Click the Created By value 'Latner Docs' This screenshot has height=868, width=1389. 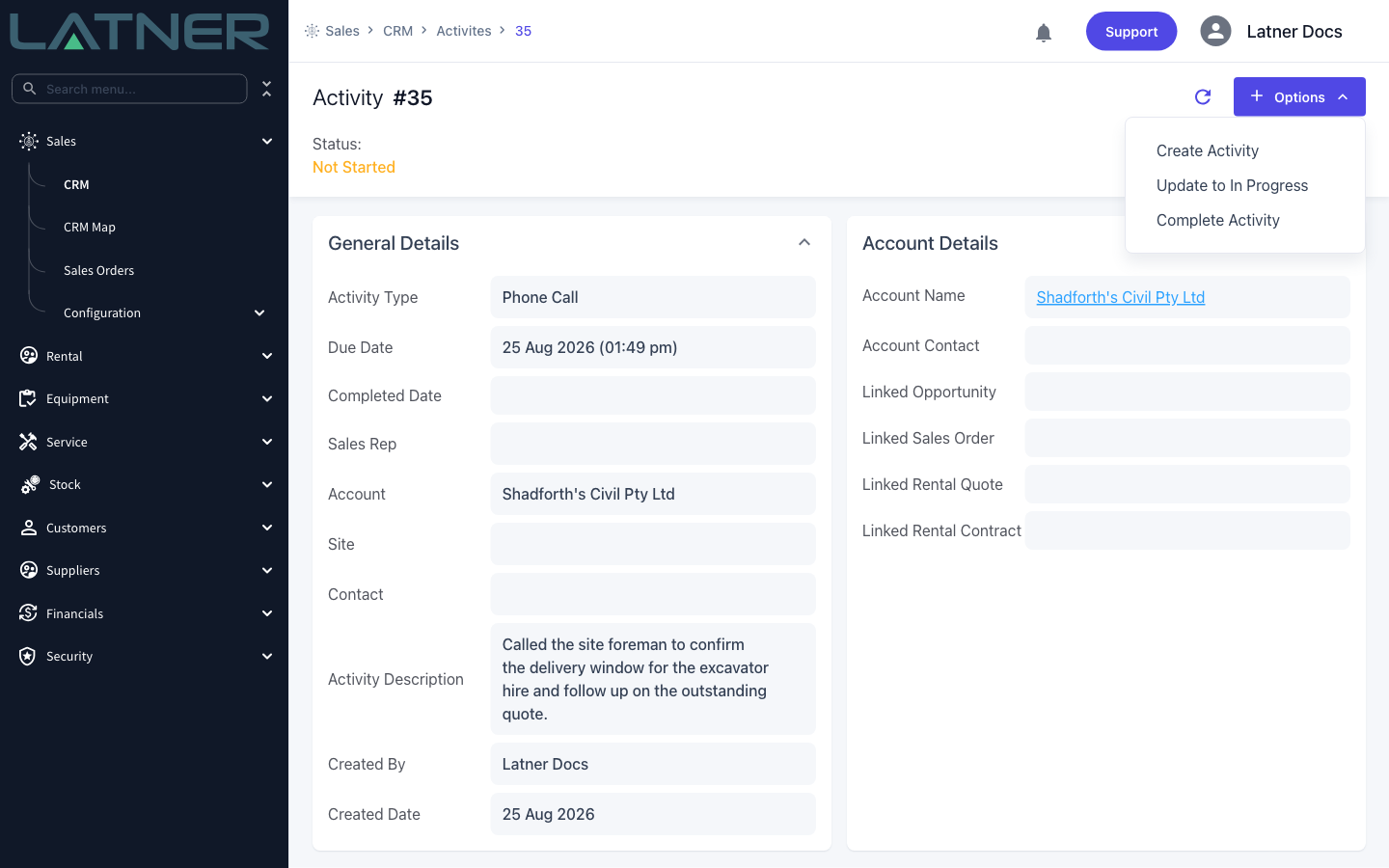[653, 764]
